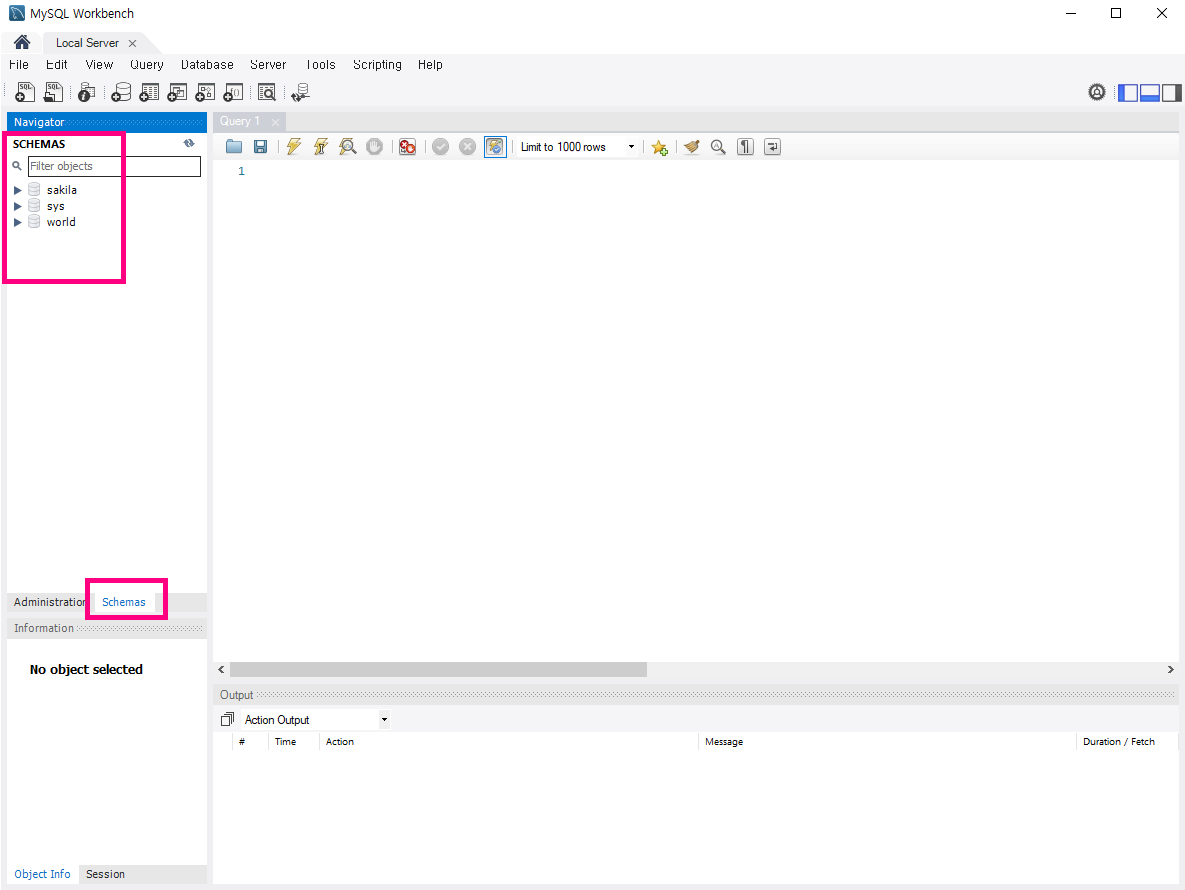Expand the sys schema

coord(17,206)
